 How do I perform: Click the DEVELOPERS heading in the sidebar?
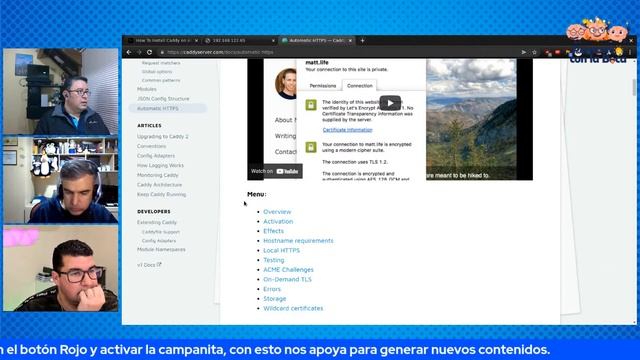pos(154,211)
